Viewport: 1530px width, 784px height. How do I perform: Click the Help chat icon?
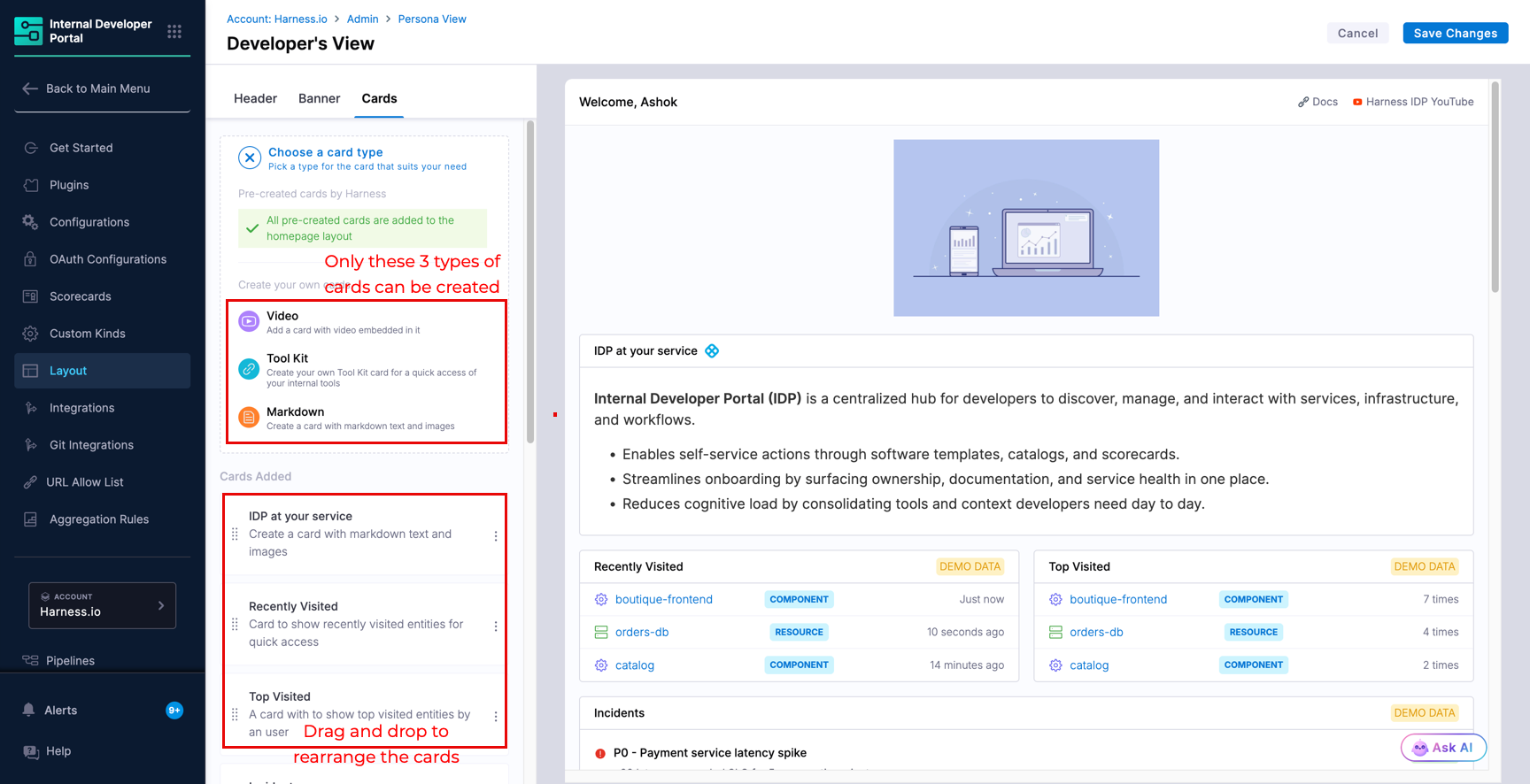pos(31,751)
